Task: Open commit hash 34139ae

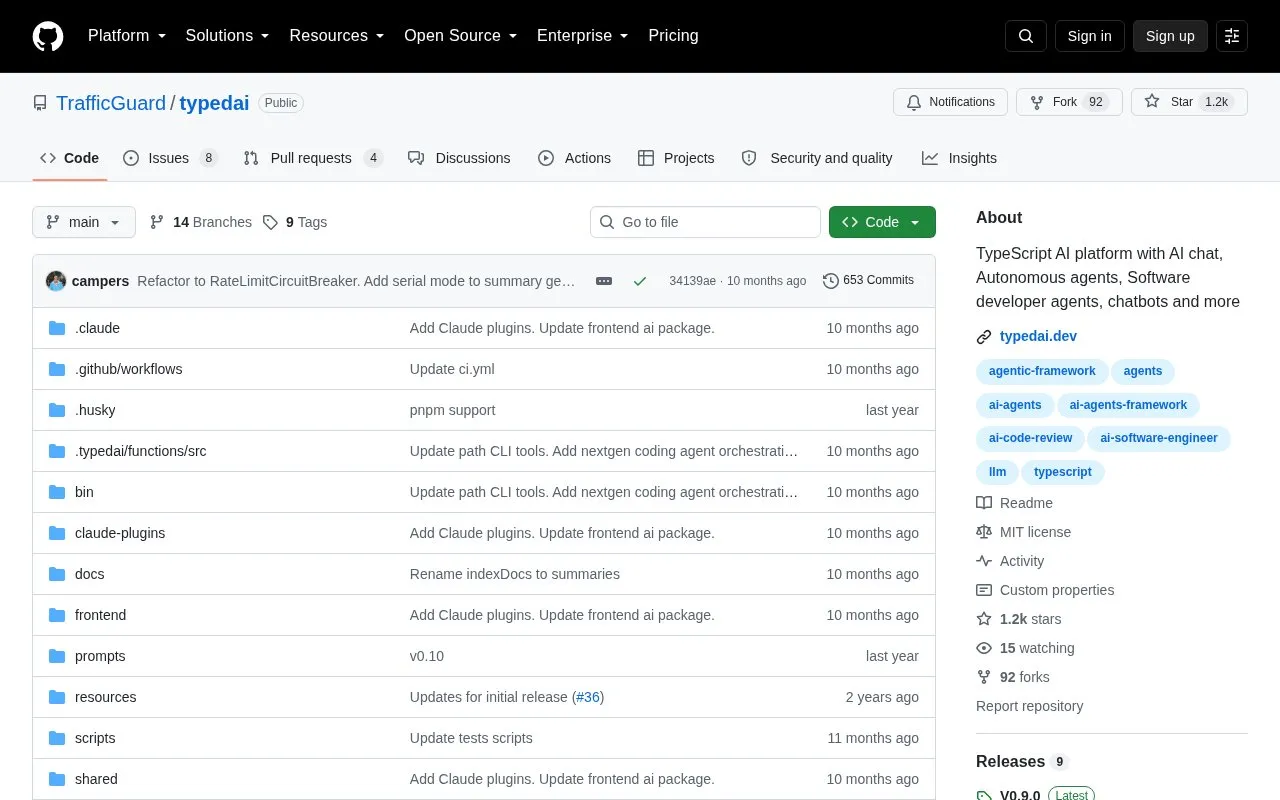Action: coord(692,281)
